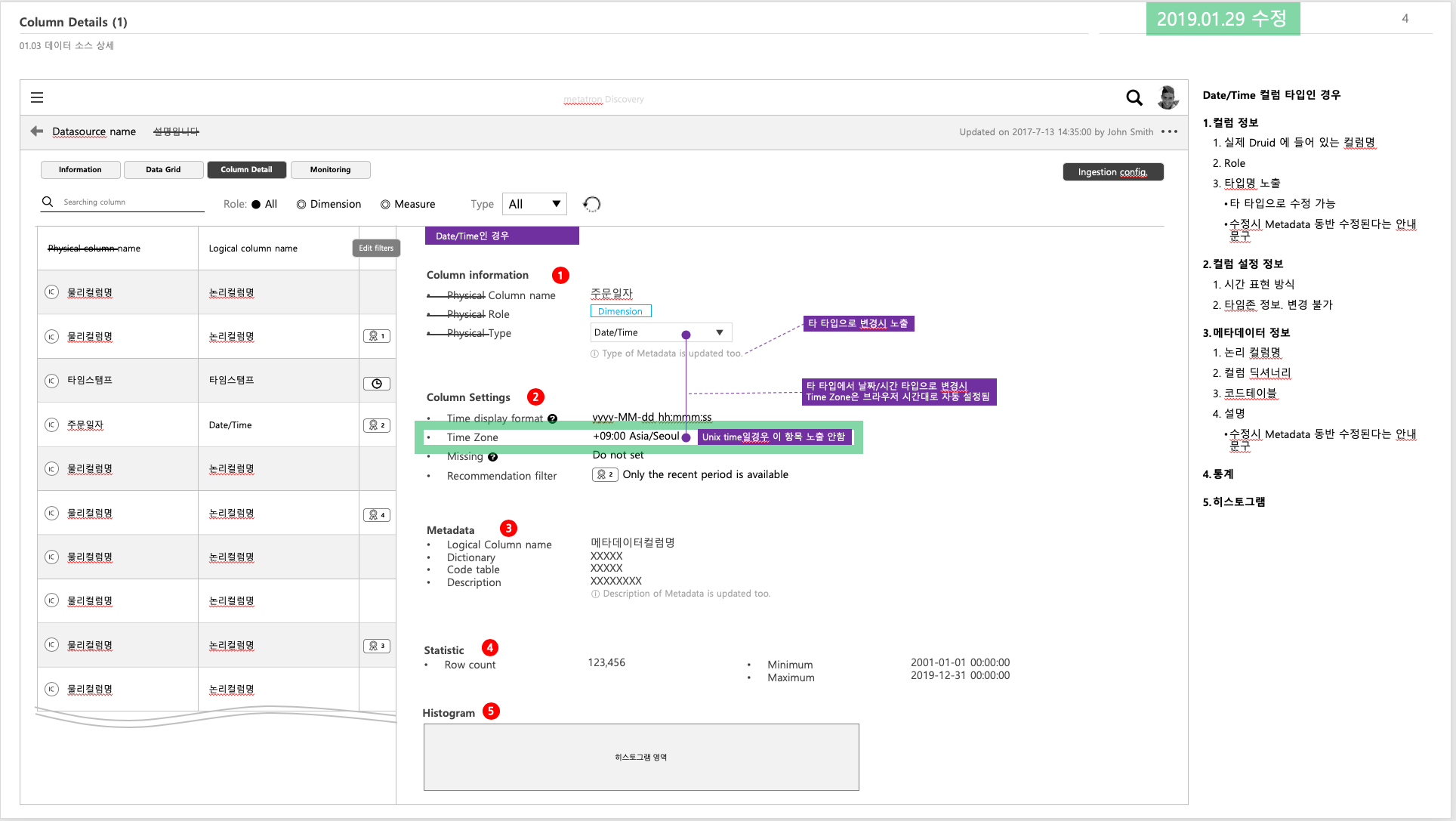Click the row count value 123,456
The width and height of the screenshot is (1456, 821).
pyautogui.click(x=606, y=662)
